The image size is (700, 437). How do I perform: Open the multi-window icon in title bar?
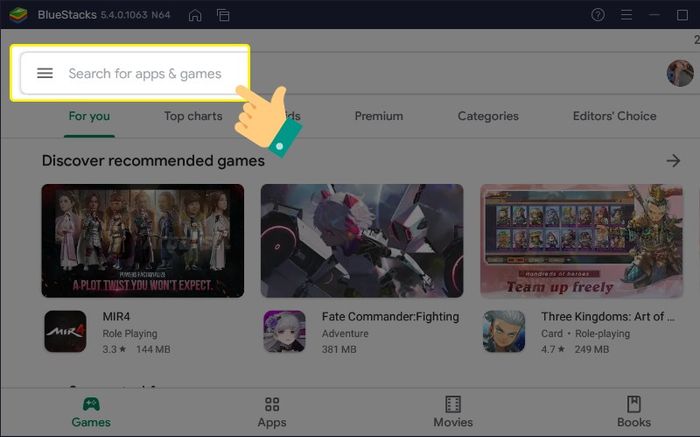point(223,15)
